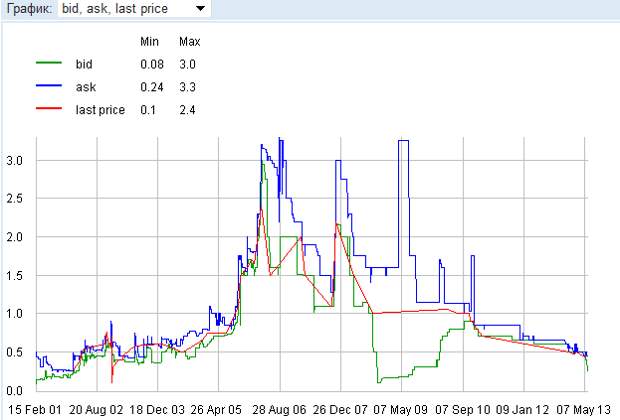
Task: Click the x-axis date '09 Jan 12'
Action: (524, 410)
